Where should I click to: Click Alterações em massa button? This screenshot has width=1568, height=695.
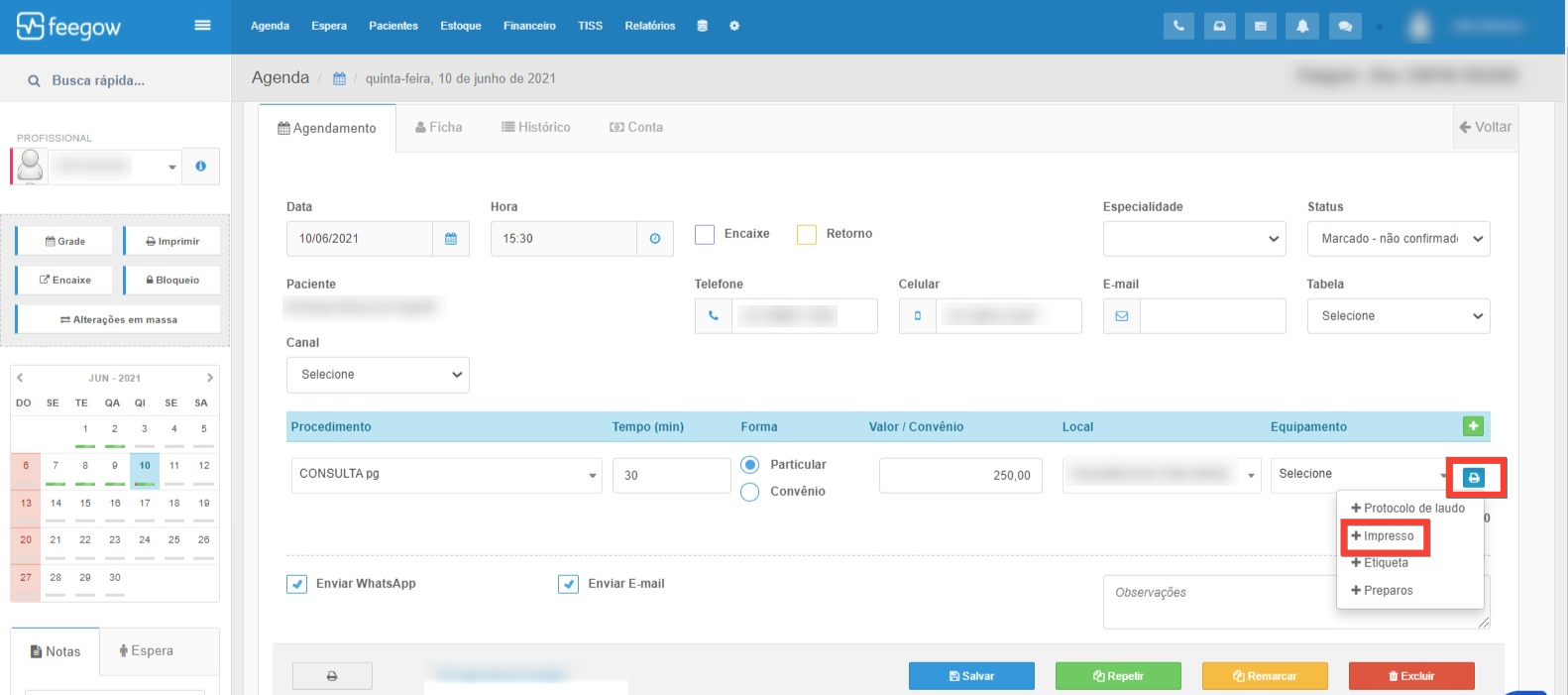click(118, 319)
